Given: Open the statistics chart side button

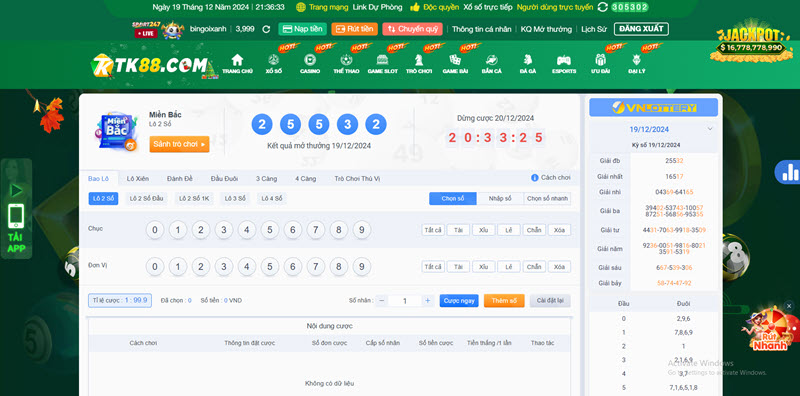Looking at the screenshot, I should (x=789, y=171).
